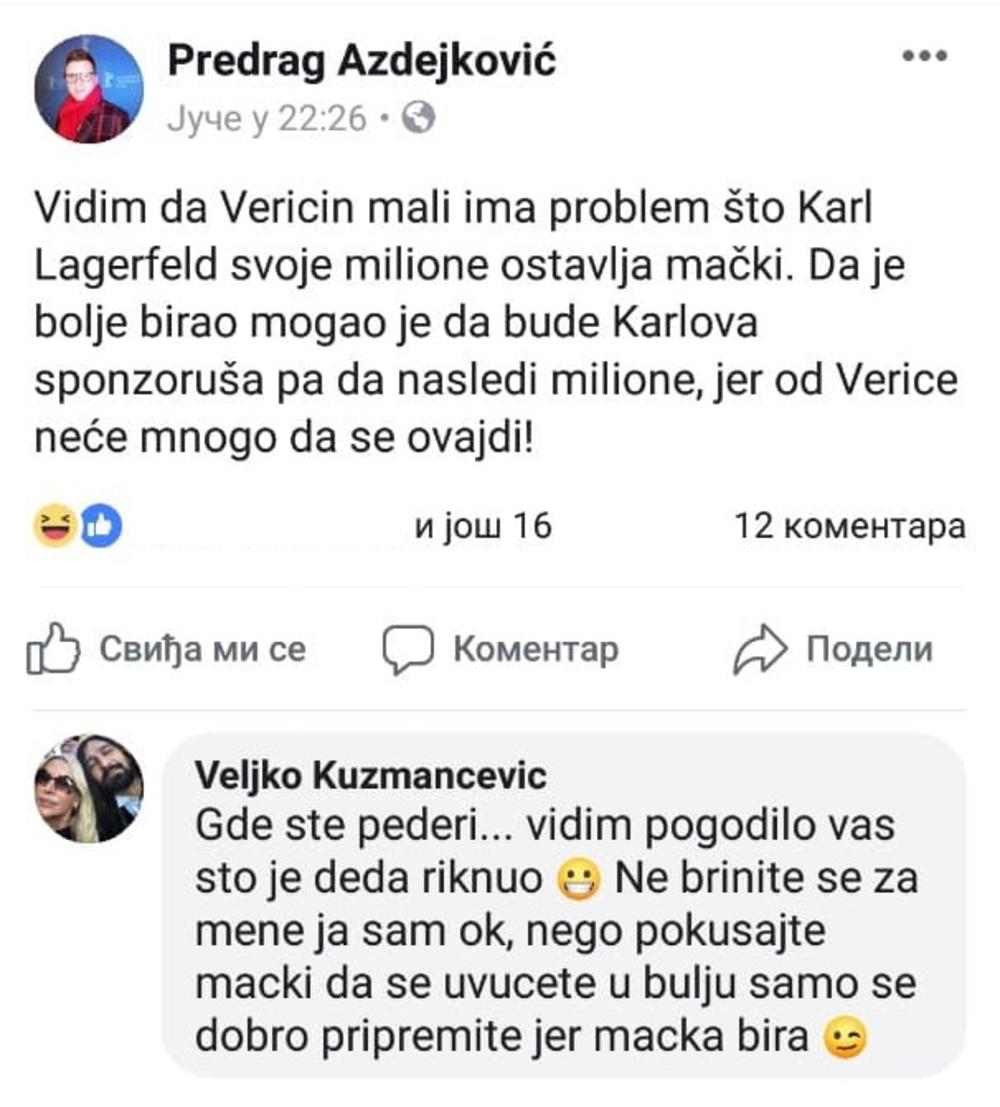
Task: Open the "12 коментара" comments link
Action: 850,526
